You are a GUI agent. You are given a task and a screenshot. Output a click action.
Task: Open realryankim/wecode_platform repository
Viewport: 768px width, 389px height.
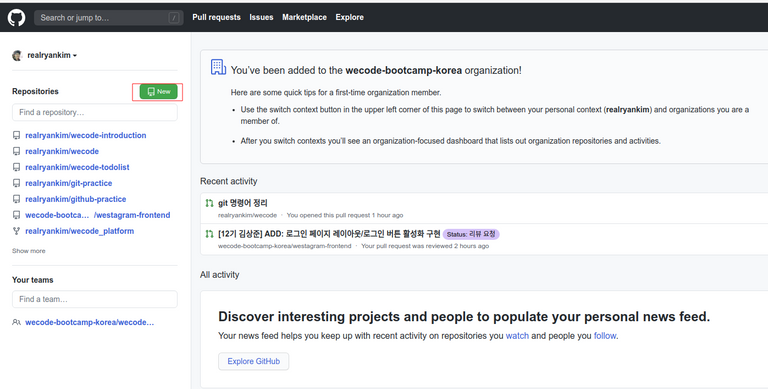coord(79,231)
